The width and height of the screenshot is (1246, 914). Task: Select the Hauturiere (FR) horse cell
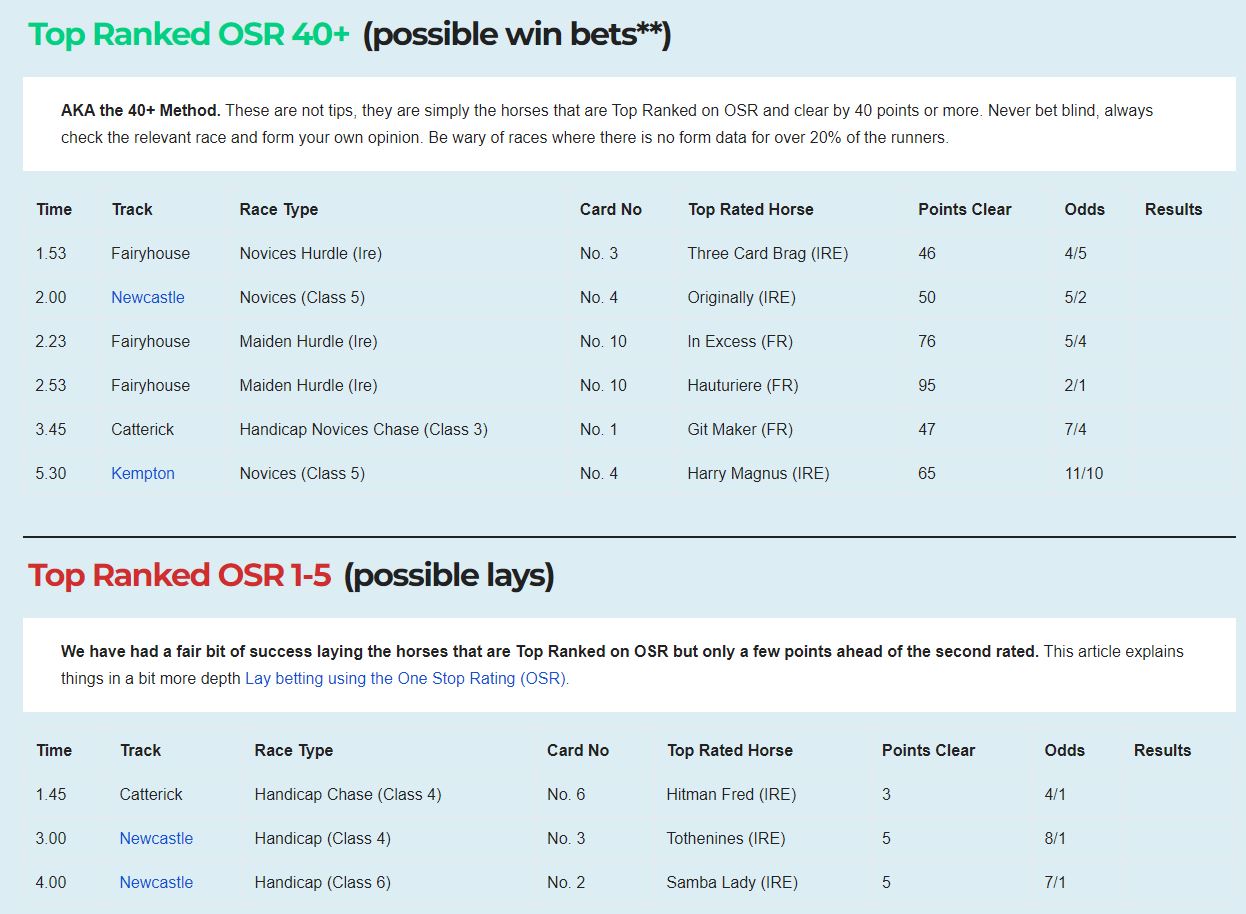pos(742,385)
